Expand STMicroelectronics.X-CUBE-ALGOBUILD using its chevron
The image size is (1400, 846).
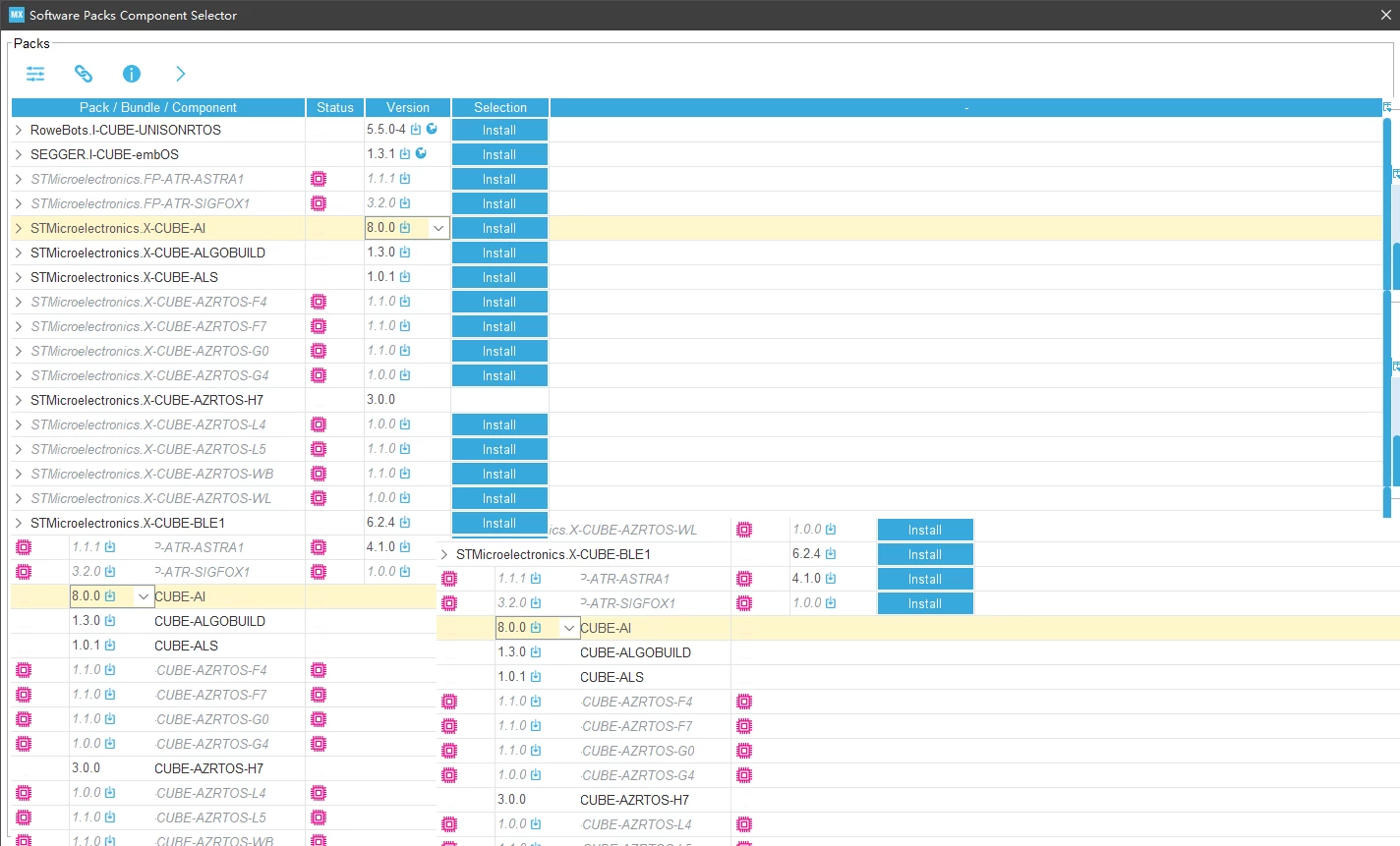(19, 253)
